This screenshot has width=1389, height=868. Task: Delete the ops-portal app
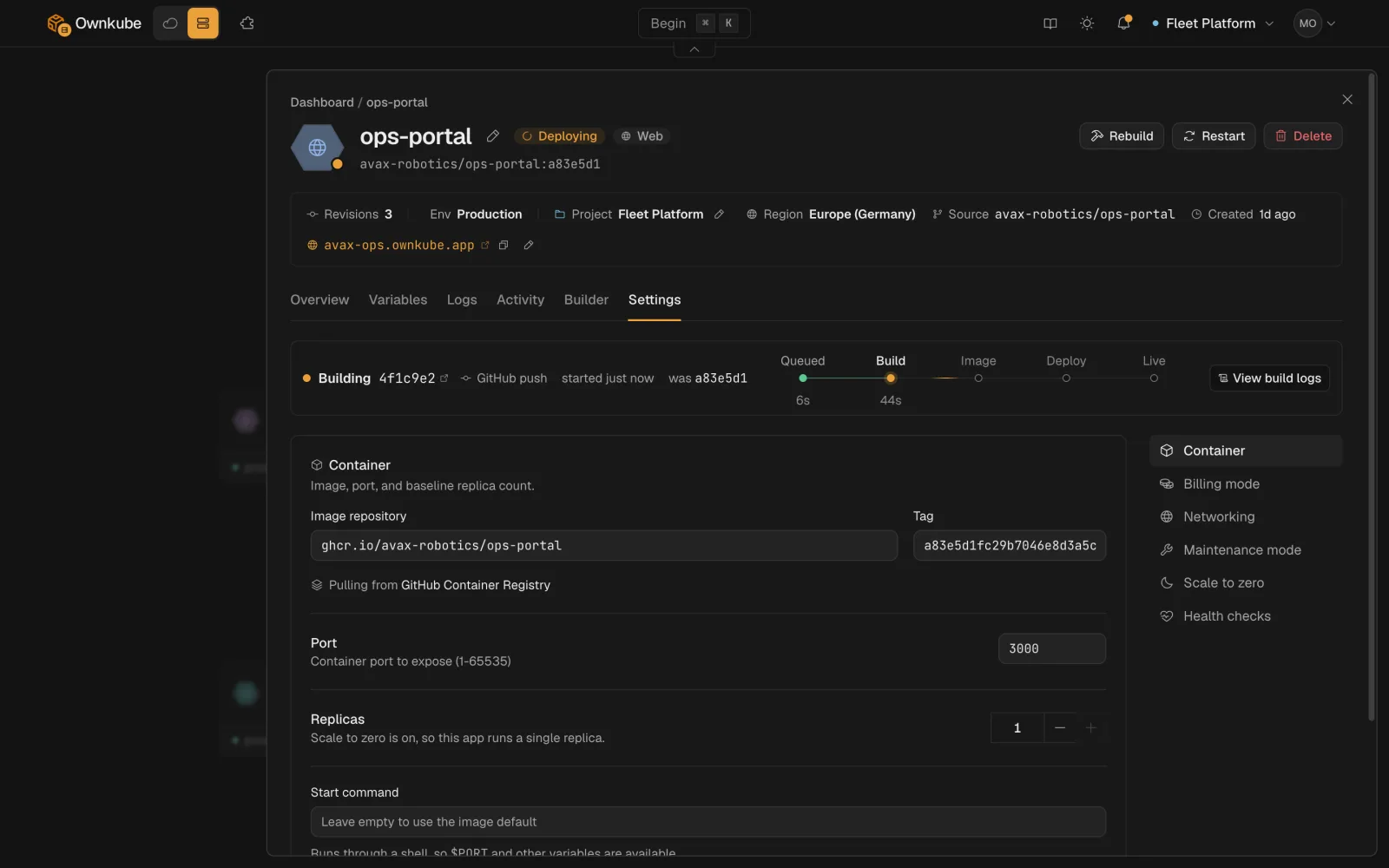1303,136
